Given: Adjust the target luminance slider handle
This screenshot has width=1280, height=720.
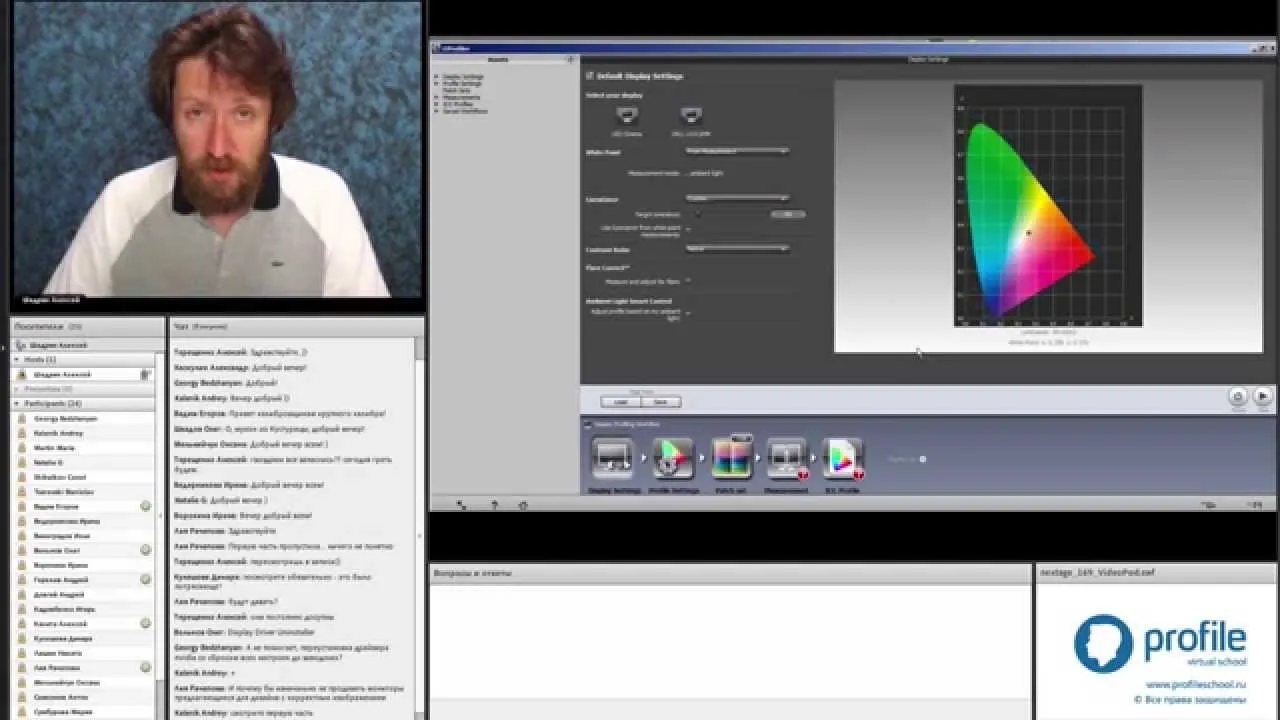Looking at the screenshot, I should click(697, 214).
